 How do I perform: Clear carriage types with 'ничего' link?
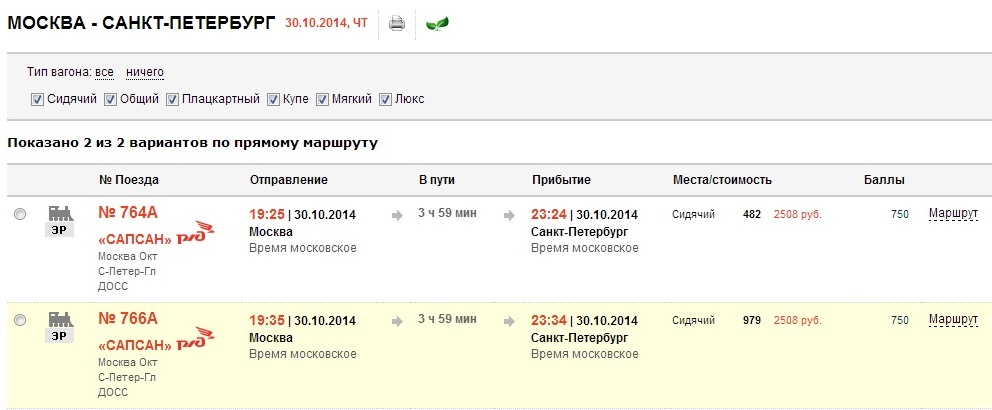pyautogui.click(x=145, y=72)
